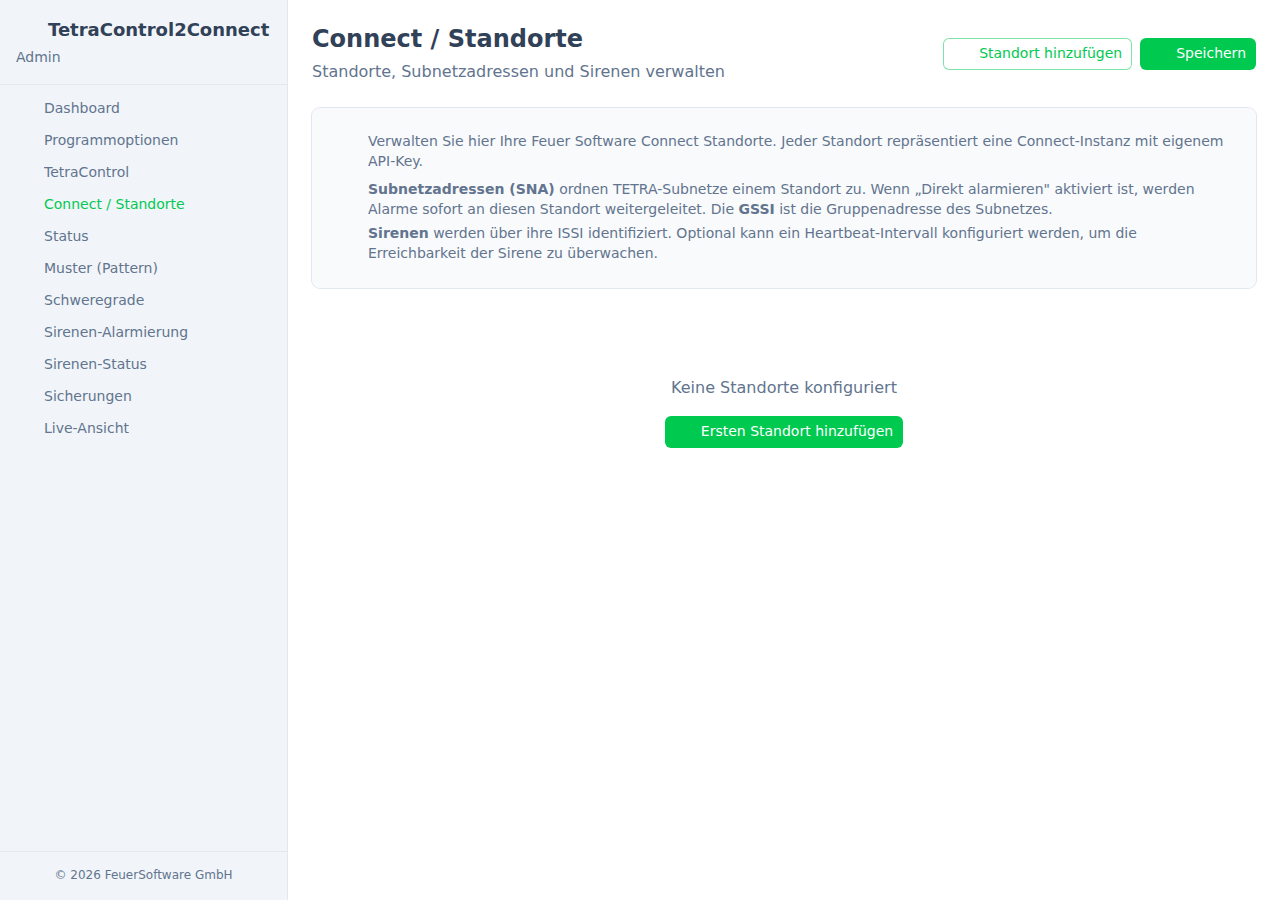
Task: Open the Dashboard page
Action: click(81, 108)
